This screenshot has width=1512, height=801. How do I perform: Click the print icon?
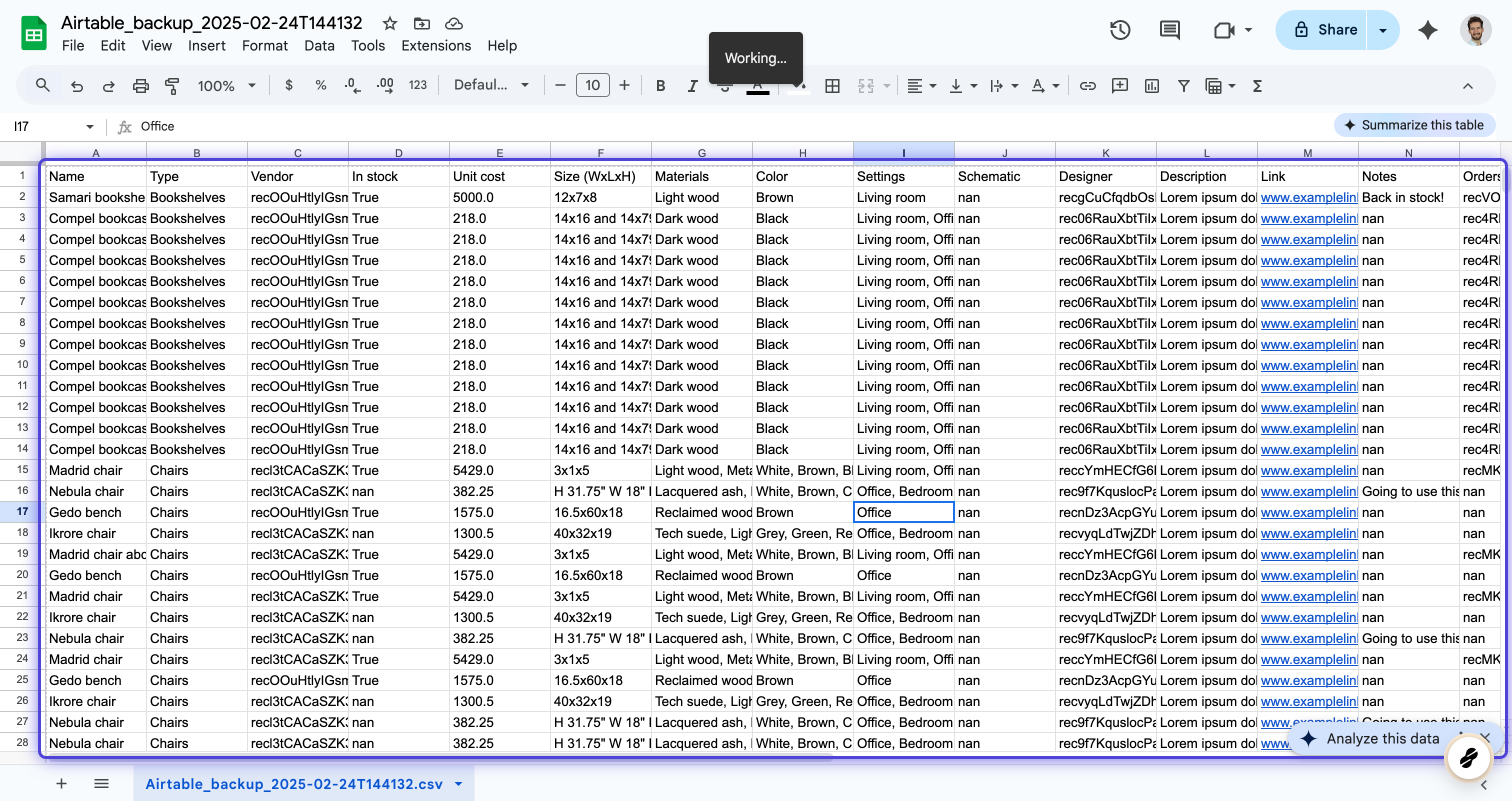tap(140, 86)
